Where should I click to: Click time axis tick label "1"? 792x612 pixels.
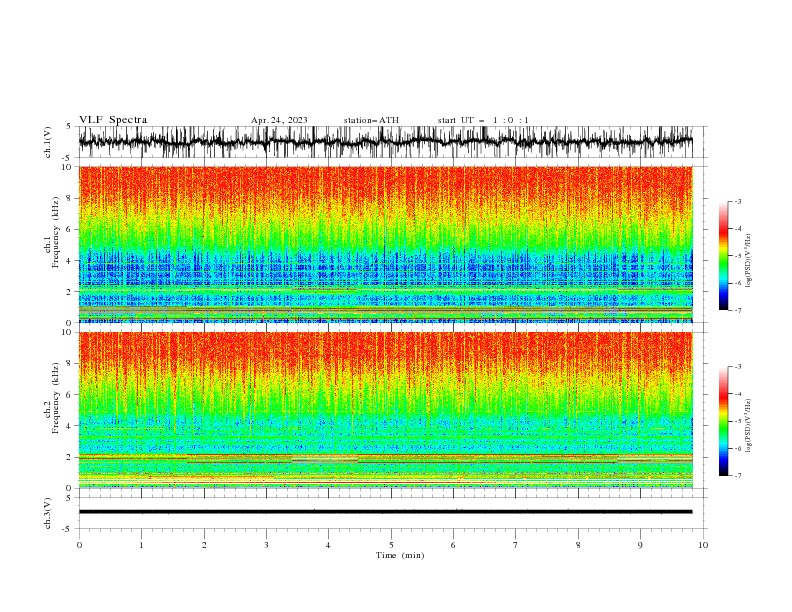click(x=141, y=545)
